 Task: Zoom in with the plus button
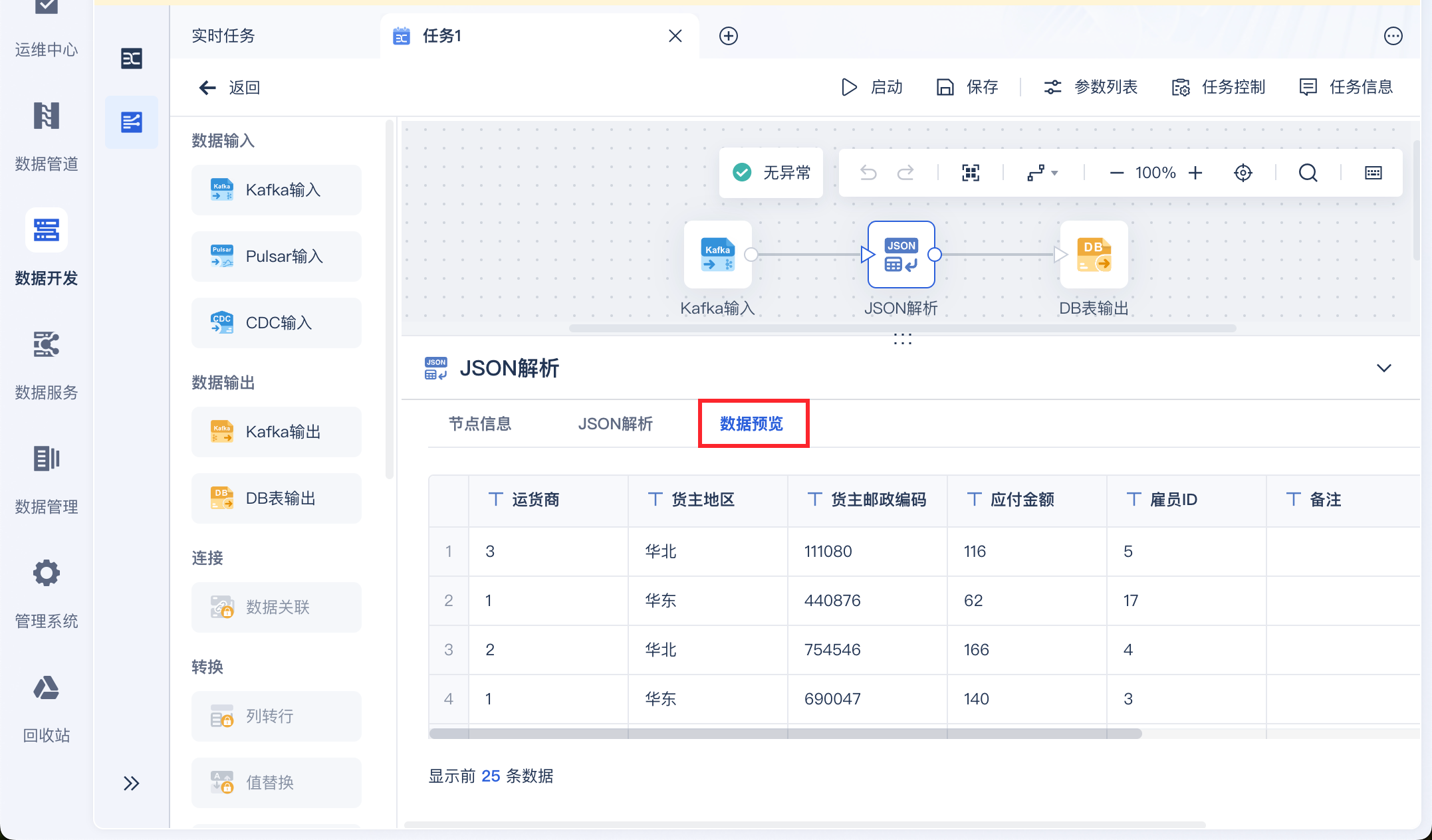pyautogui.click(x=1195, y=173)
